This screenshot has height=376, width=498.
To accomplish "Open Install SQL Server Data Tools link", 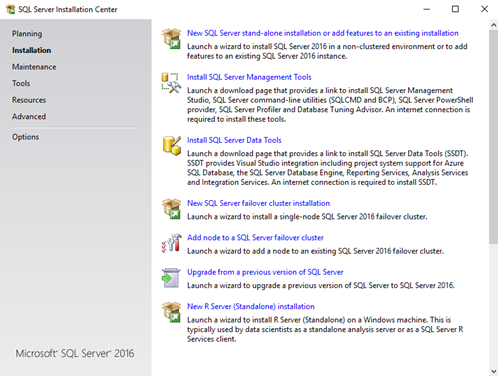I will click(234, 140).
